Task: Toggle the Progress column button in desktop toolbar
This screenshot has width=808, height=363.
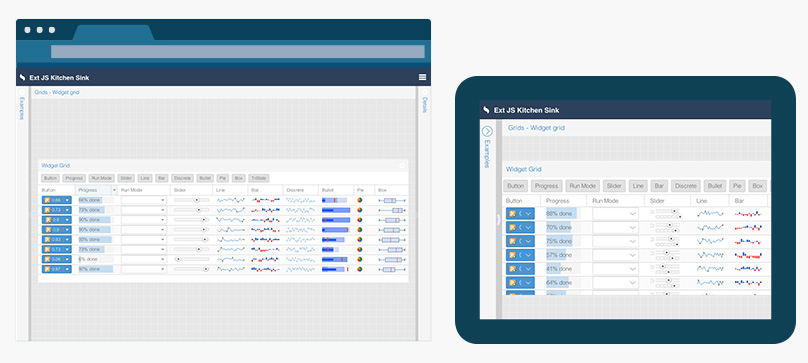Action: tap(74, 178)
